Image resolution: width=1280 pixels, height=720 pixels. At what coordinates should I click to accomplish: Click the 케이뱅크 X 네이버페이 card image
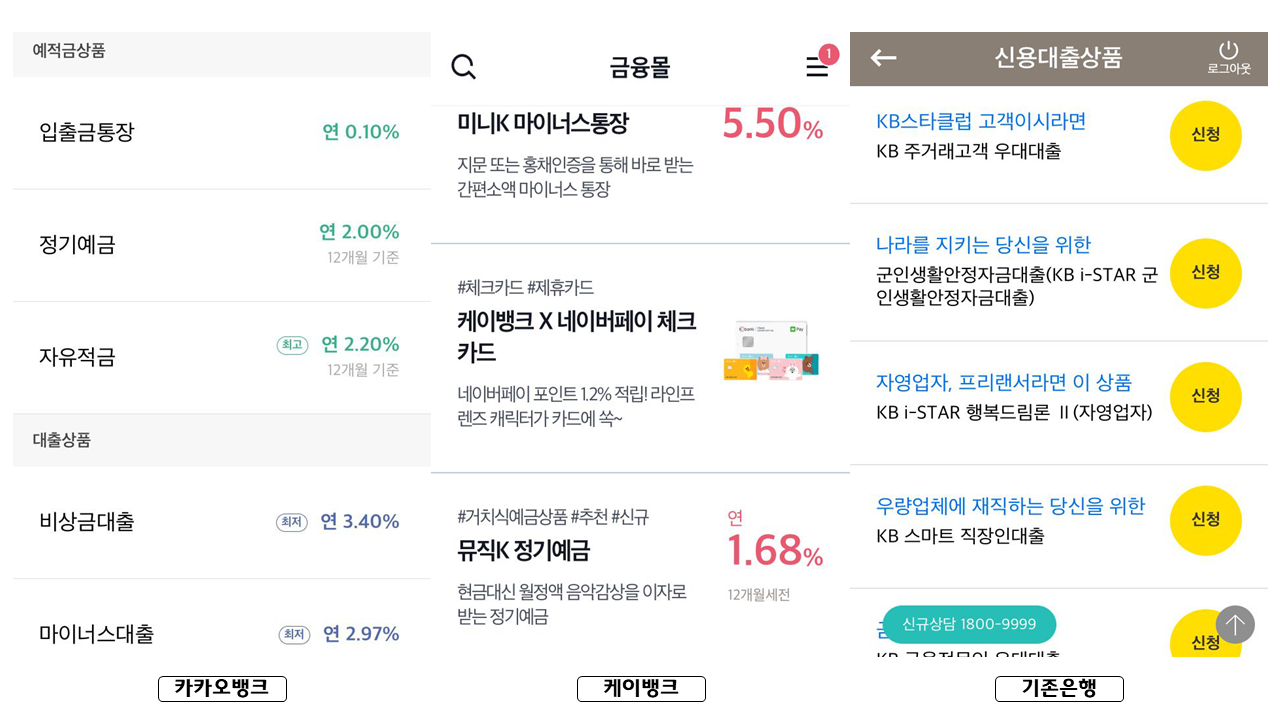pyautogui.click(x=770, y=352)
